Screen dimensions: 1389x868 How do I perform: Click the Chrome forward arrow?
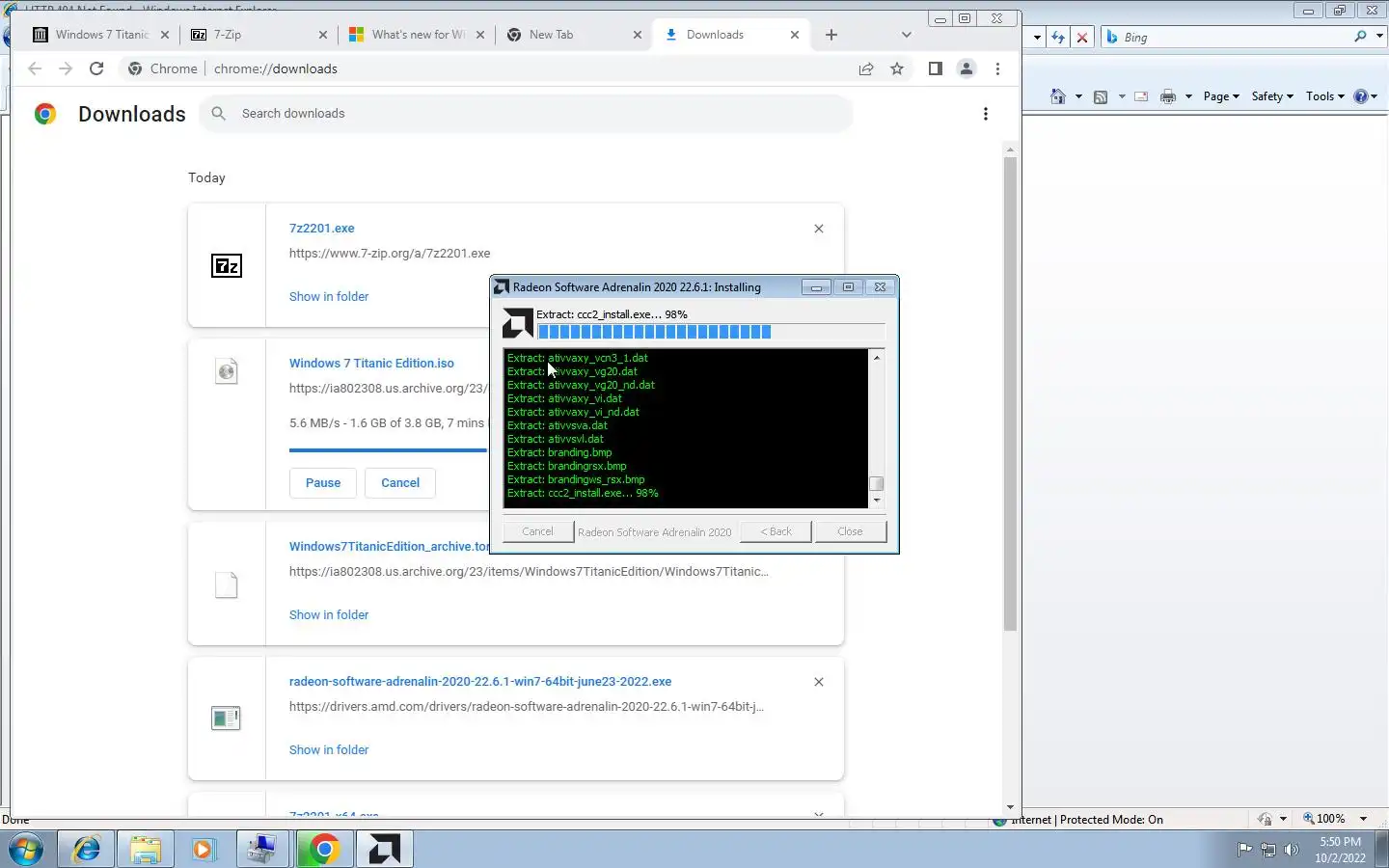point(65,68)
